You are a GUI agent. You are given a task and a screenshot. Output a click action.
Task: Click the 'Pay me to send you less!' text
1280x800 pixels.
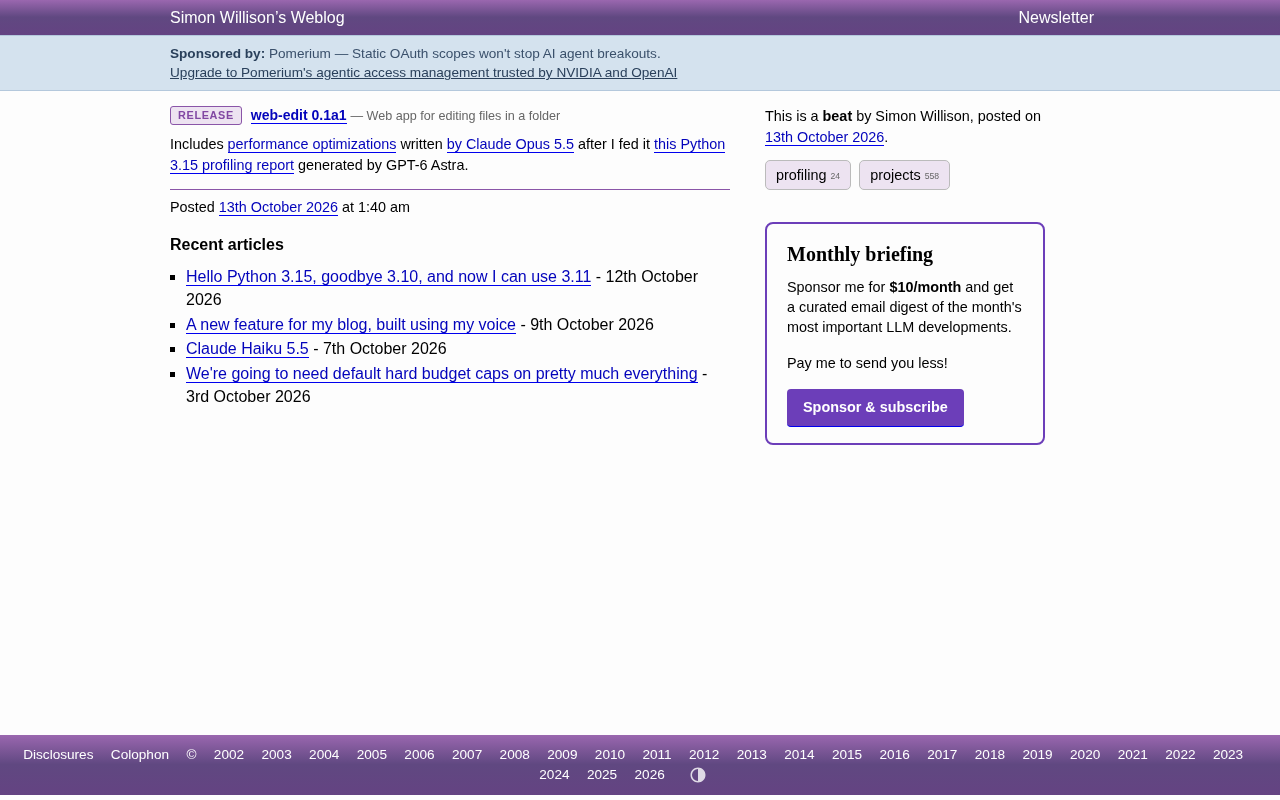coord(867,363)
